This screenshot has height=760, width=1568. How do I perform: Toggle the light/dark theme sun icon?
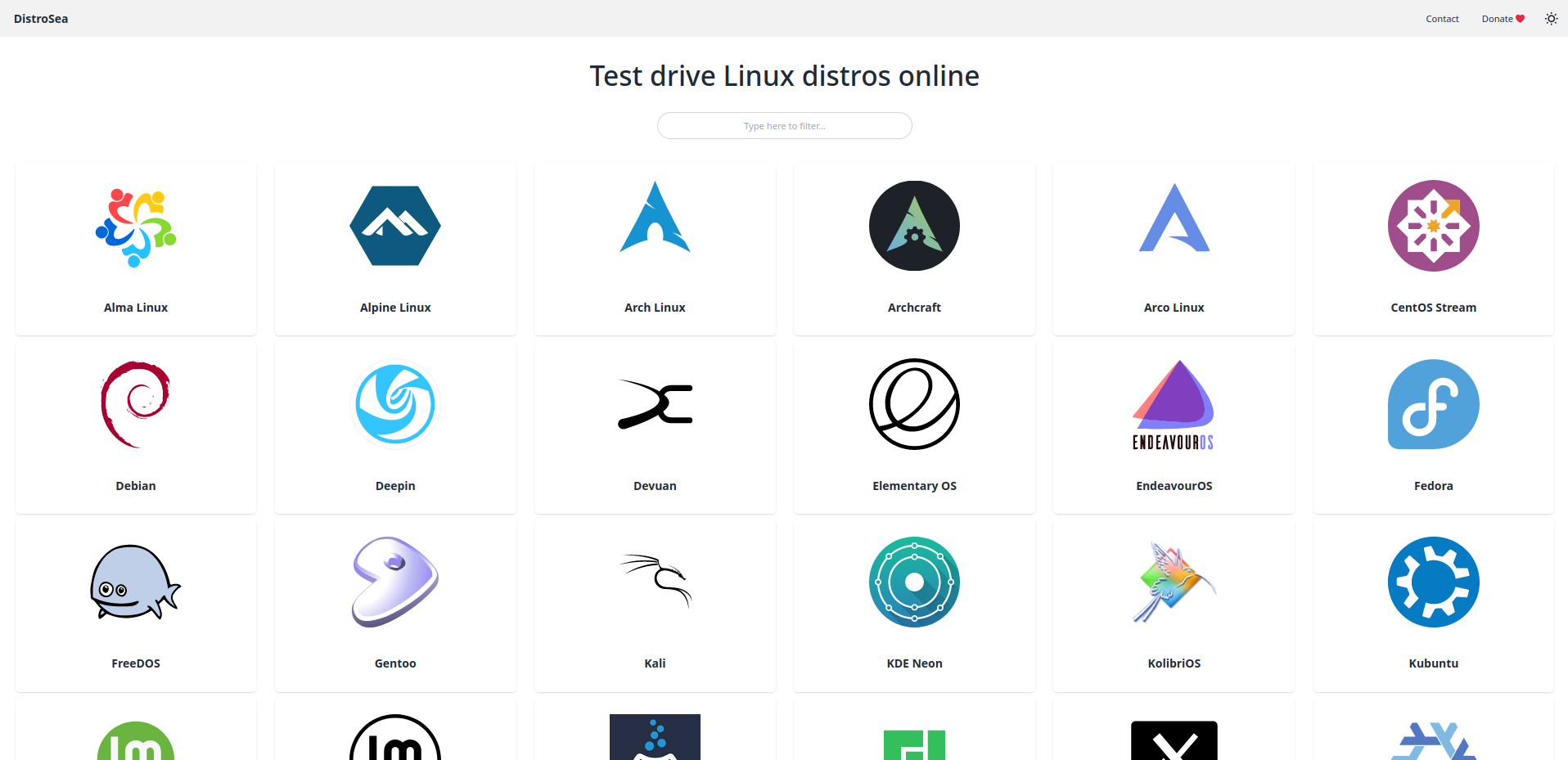coord(1551,19)
